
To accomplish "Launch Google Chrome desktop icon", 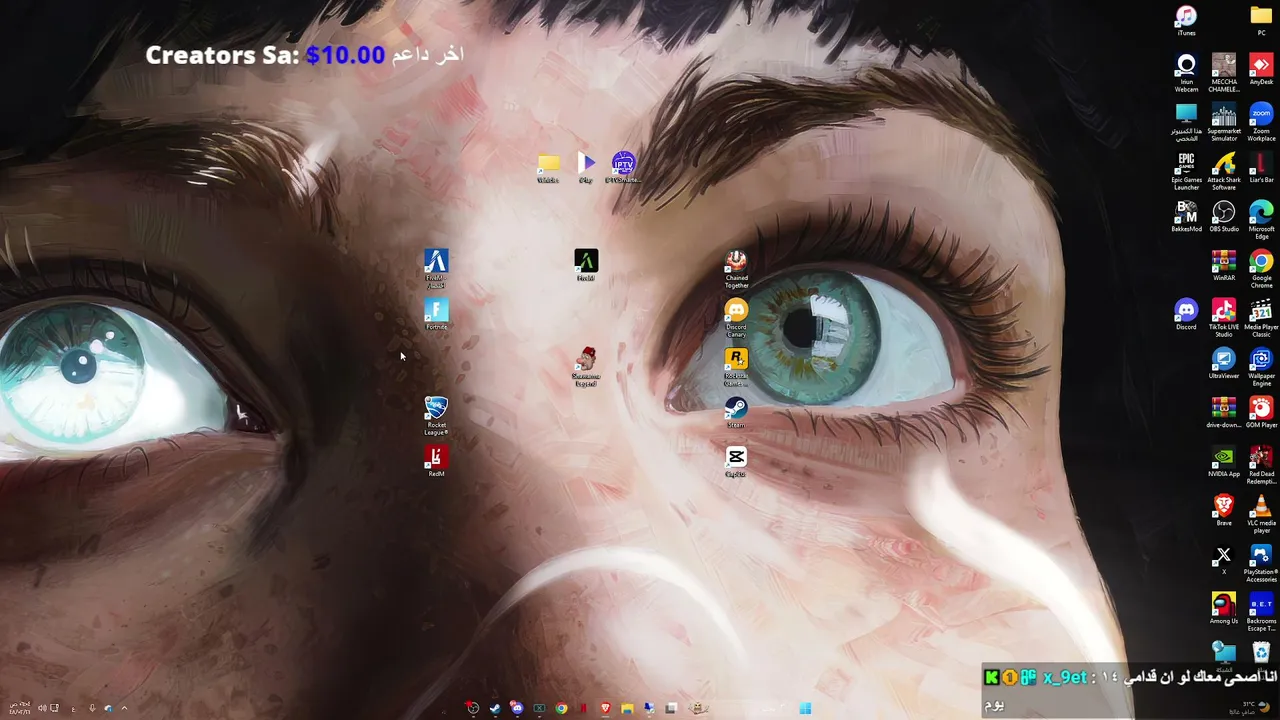I will (1261, 270).
